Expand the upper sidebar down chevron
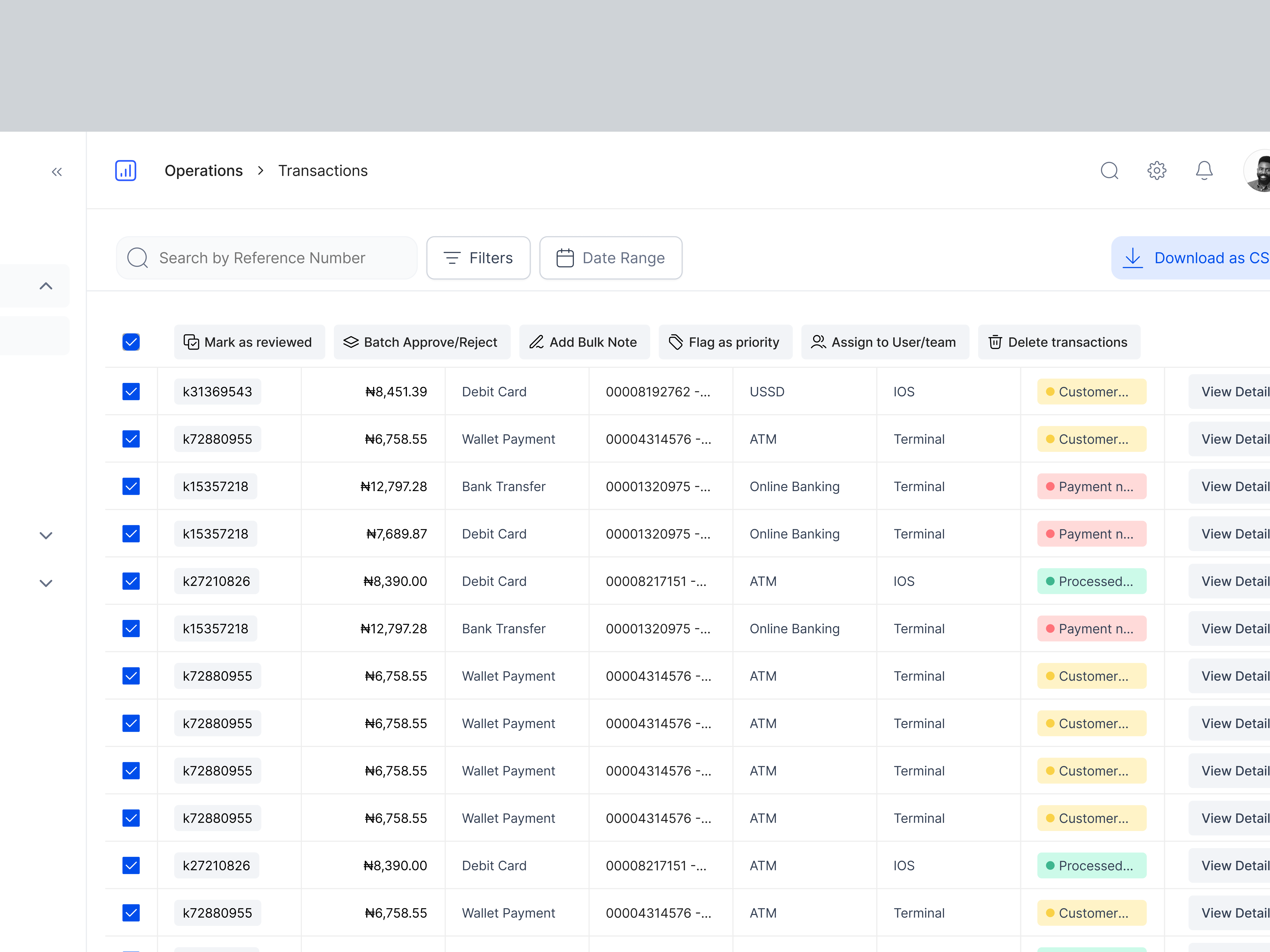The height and width of the screenshot is (952, 1270). (x=46, y=536)
